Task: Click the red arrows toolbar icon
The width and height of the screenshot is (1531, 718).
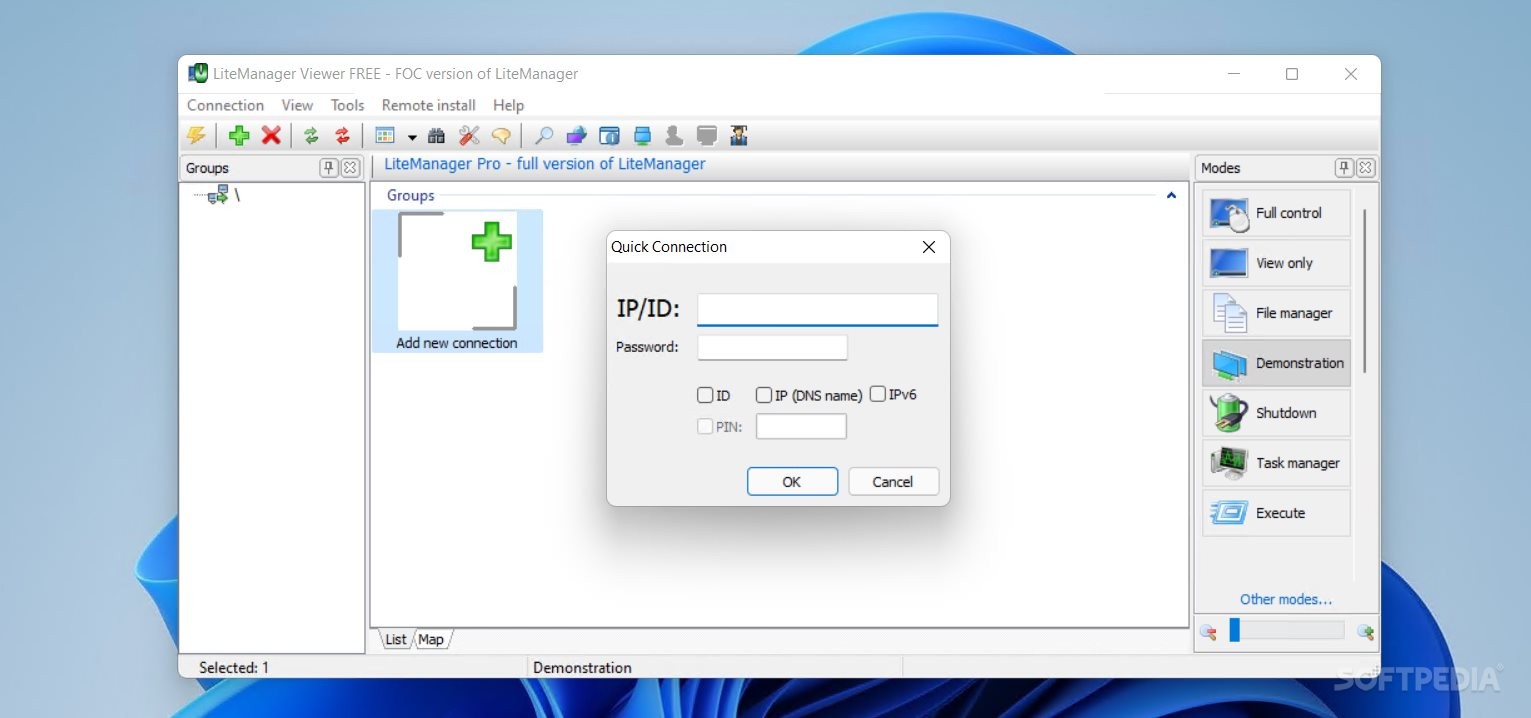Action: pyautogui.click(x=343, y=135)
